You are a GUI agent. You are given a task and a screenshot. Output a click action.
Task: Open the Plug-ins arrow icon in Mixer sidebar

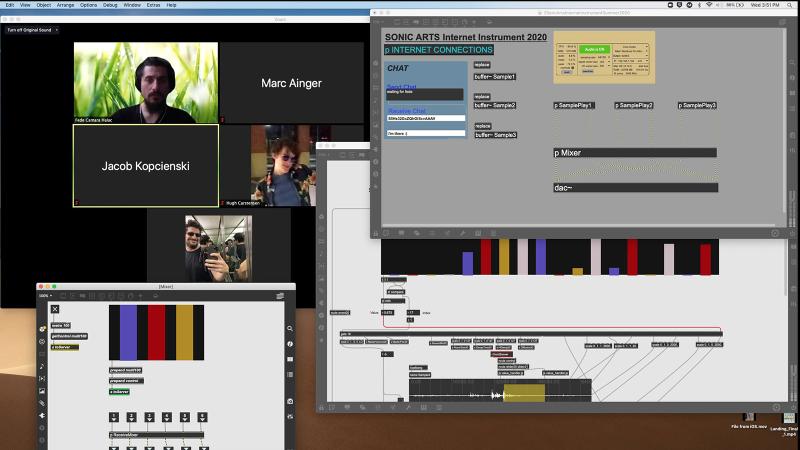click(x=42, y=415)
